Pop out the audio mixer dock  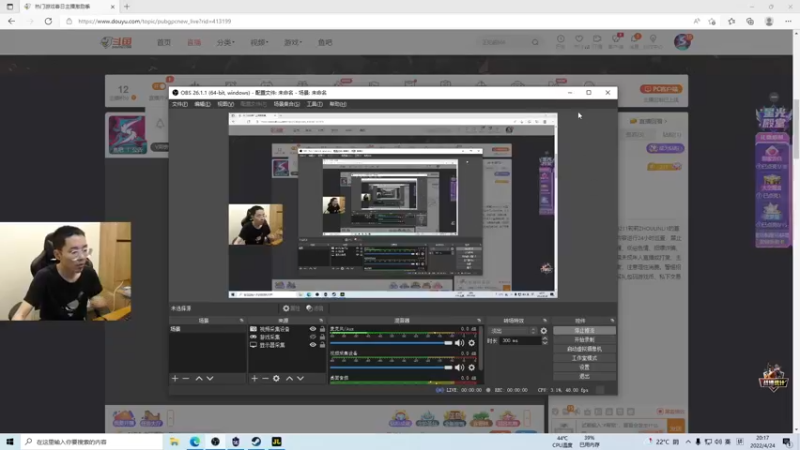click(479, 320)
